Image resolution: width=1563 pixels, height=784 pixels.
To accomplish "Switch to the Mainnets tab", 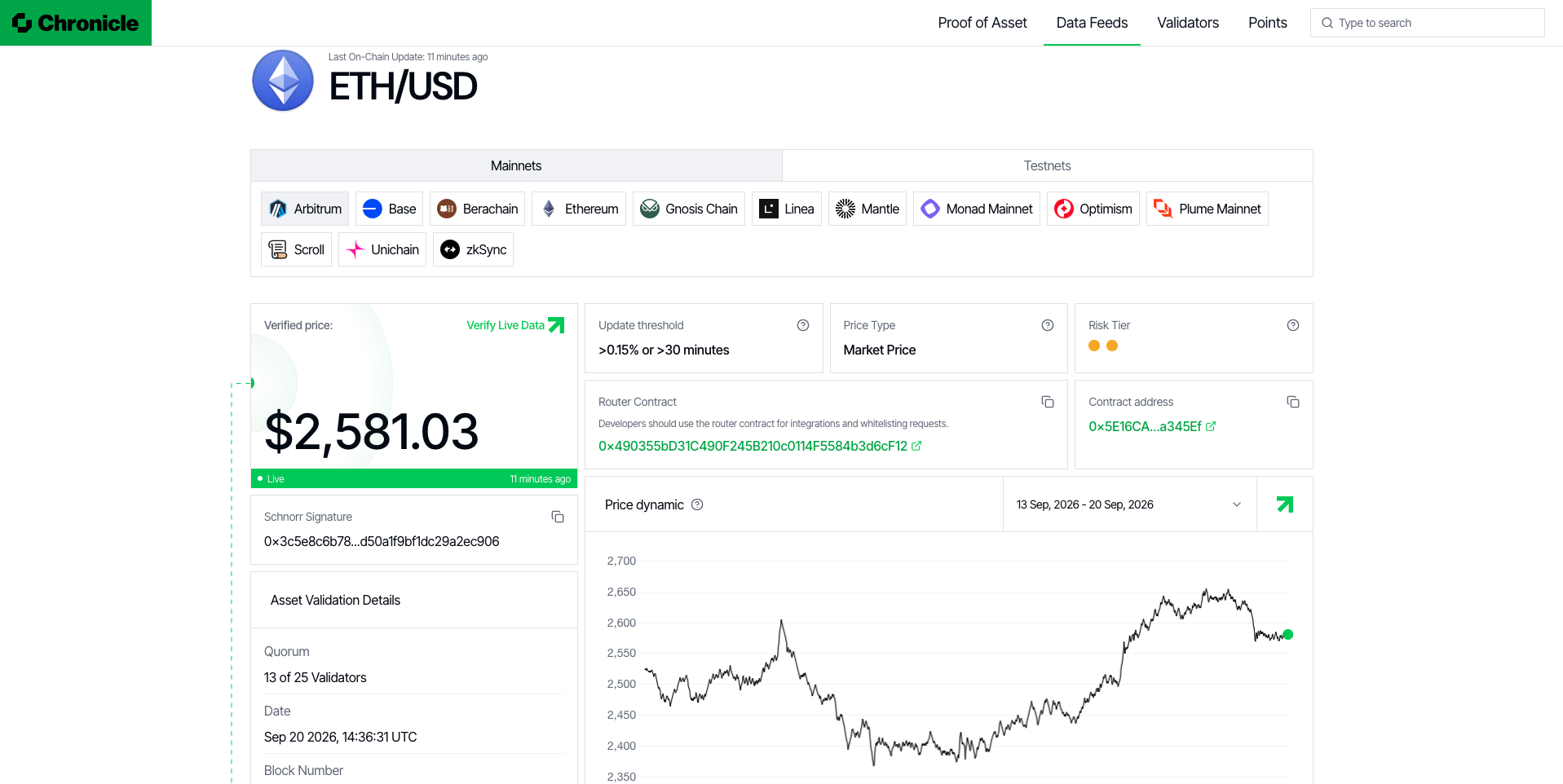I will point(516,165).
